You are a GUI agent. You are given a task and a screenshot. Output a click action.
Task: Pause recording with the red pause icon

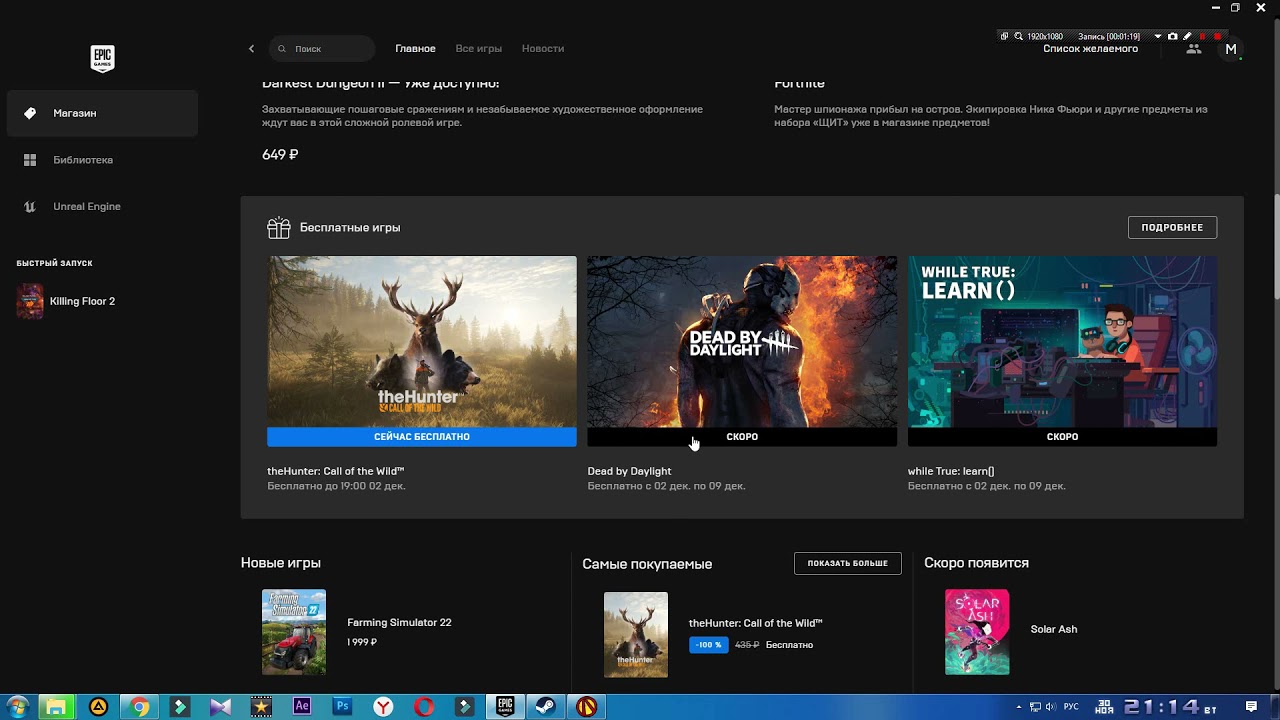[1202, 36]
